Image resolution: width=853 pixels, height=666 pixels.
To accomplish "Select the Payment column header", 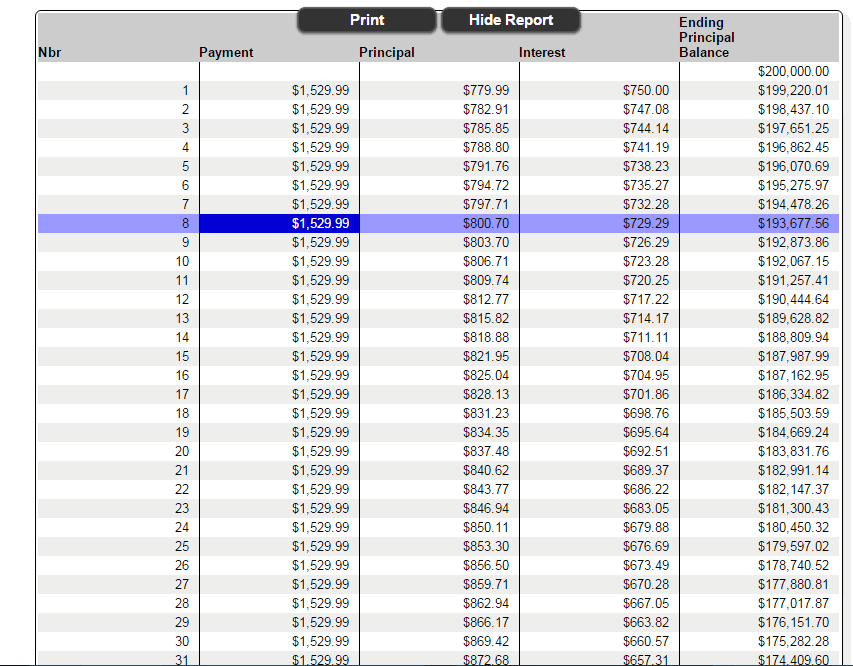I will pyautogui.click(x=226, y=53).
